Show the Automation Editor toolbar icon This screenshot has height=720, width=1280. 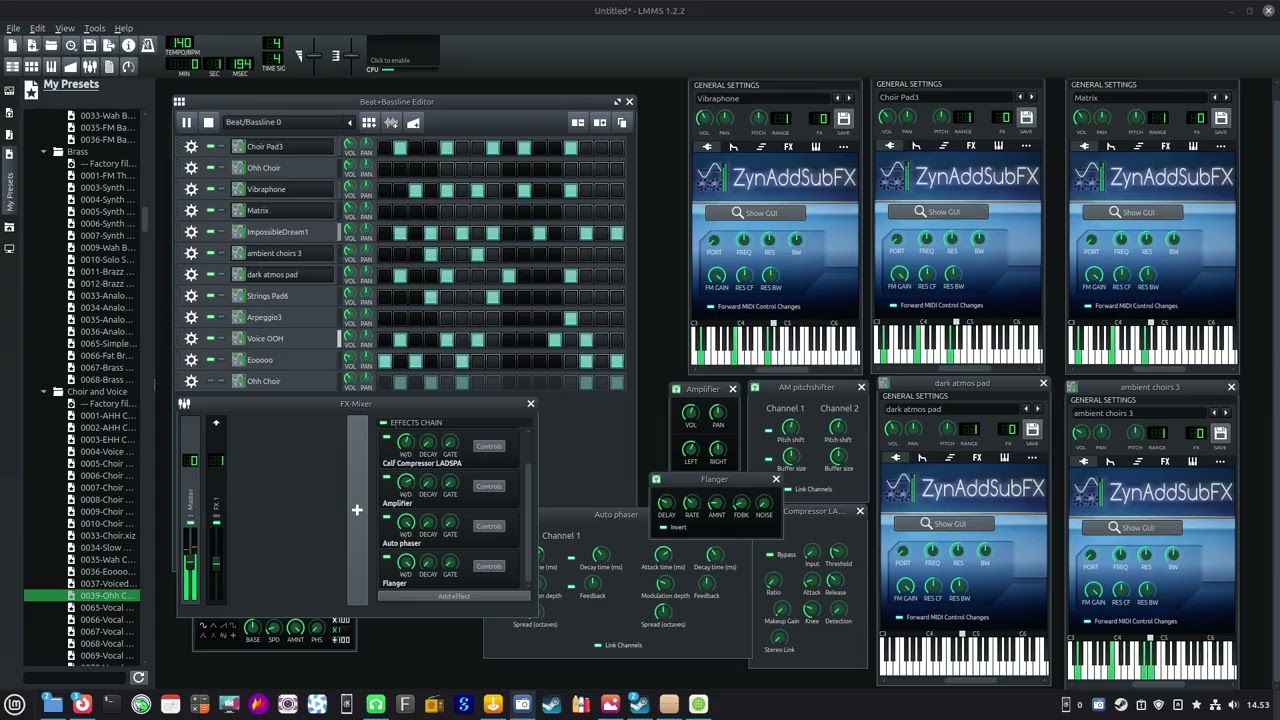[x=71, y=66]
